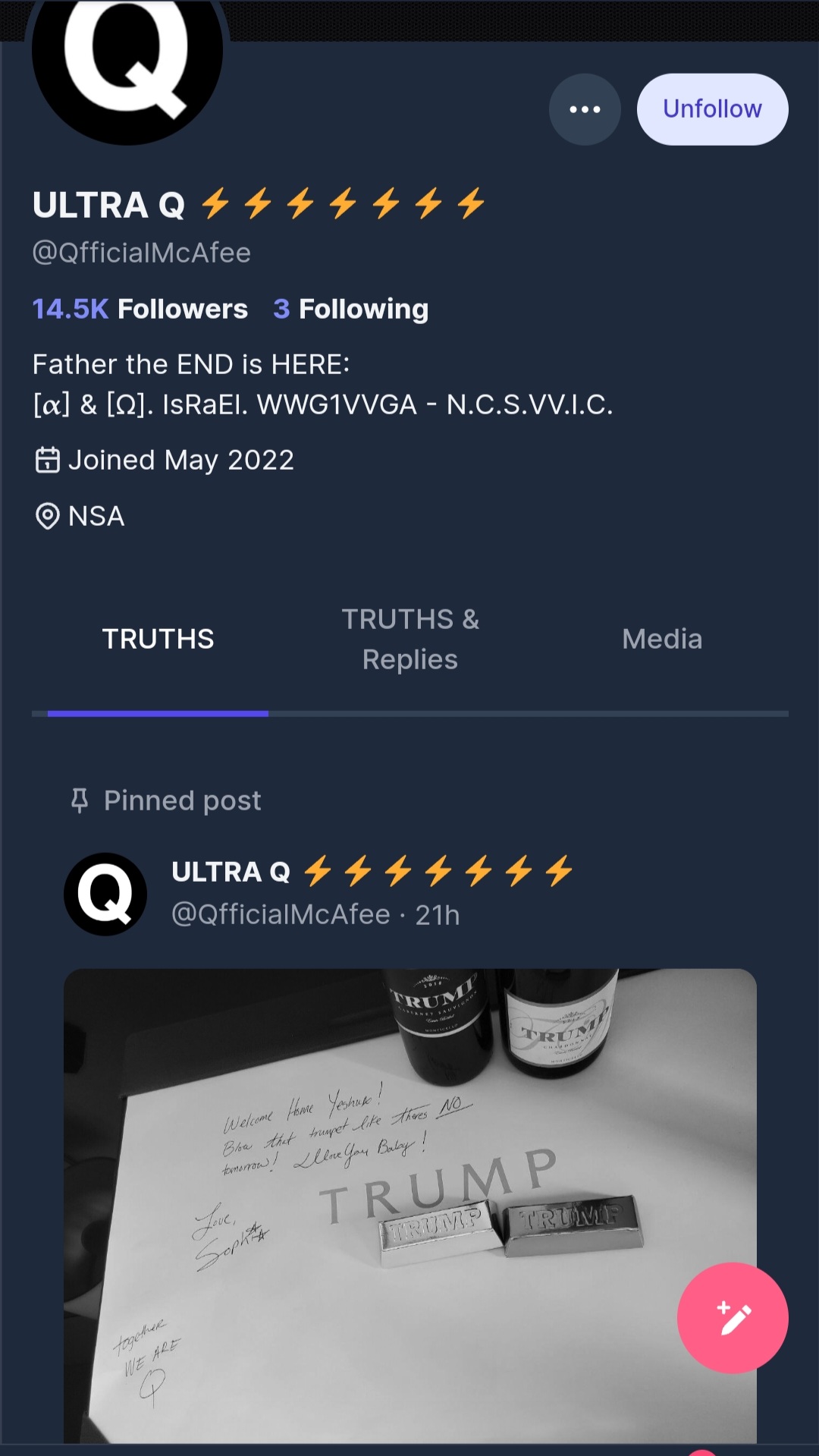
Task: View the 3 Following list
Action: [x=351, y=309]
